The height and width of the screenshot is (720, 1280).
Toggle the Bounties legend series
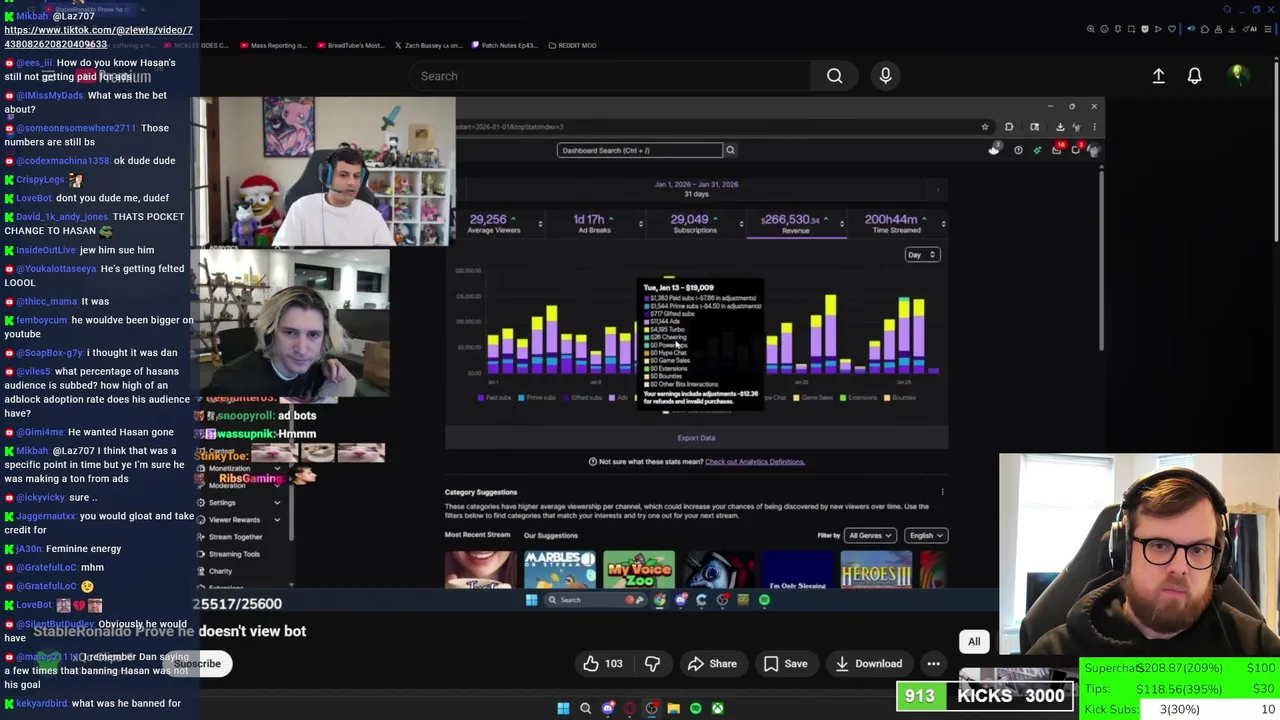[900, 398]
